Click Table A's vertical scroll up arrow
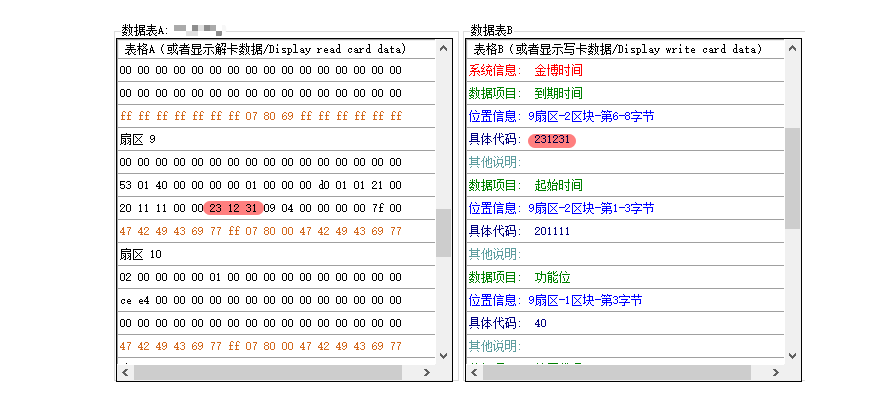This screenshot has height=401, width=888. pos(444,49)
